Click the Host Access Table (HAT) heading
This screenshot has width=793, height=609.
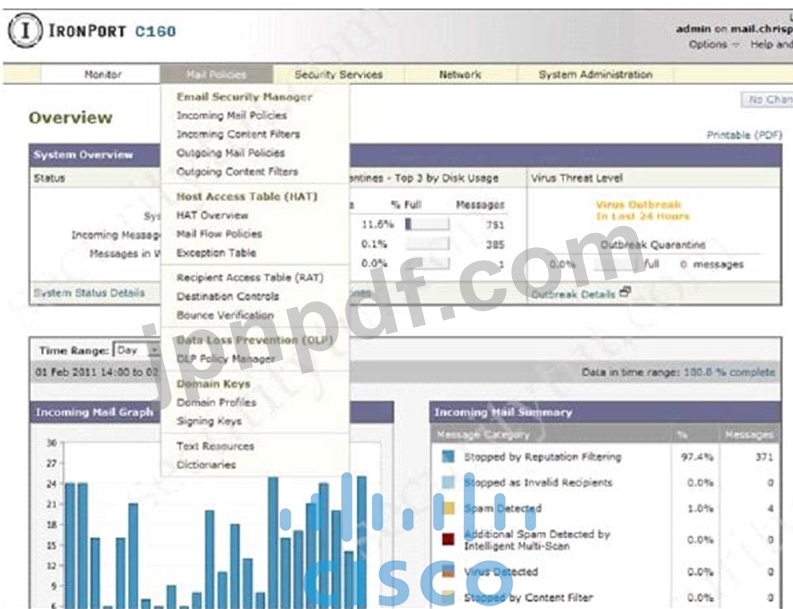pyautogui.click(x=247, y=196)
